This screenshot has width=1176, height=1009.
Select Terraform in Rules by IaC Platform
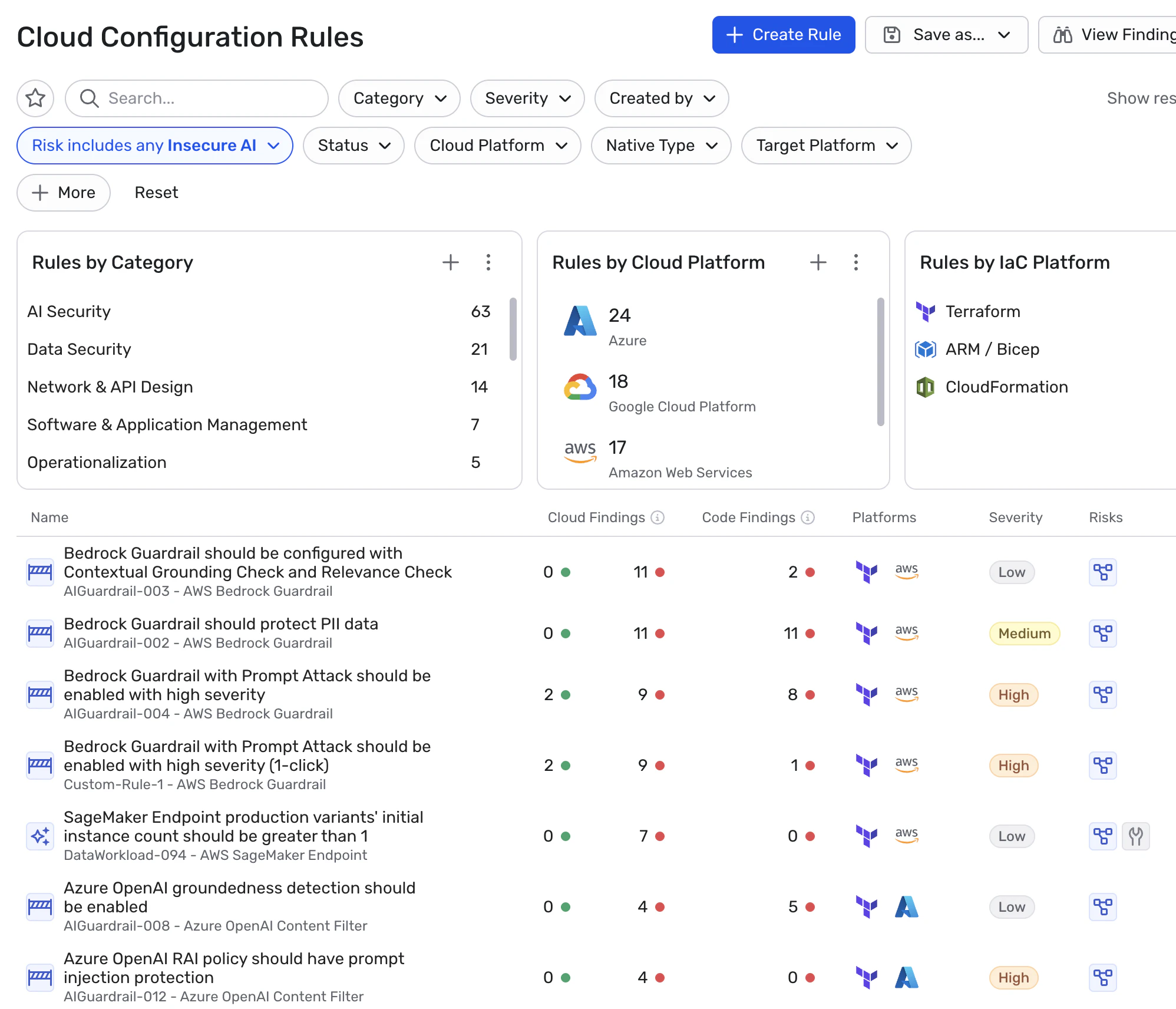982,311
